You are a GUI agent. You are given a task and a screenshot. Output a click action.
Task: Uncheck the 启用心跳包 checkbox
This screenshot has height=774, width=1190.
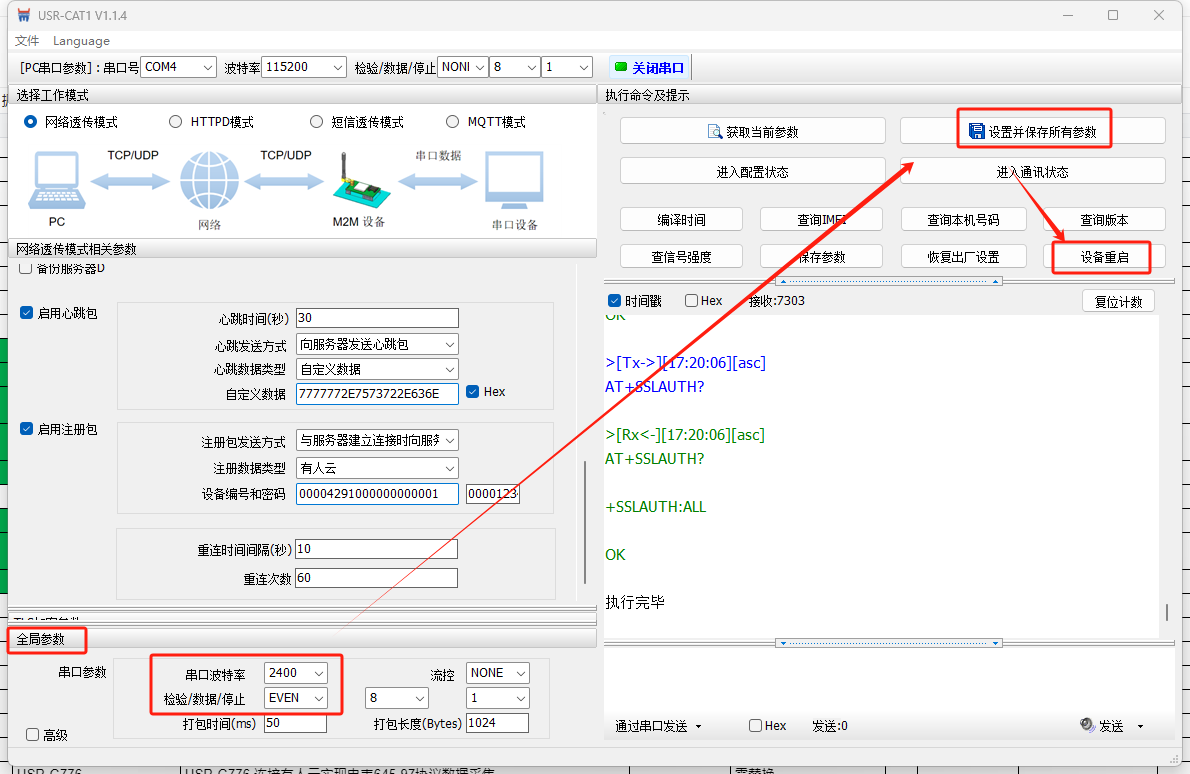coord(27,313)
